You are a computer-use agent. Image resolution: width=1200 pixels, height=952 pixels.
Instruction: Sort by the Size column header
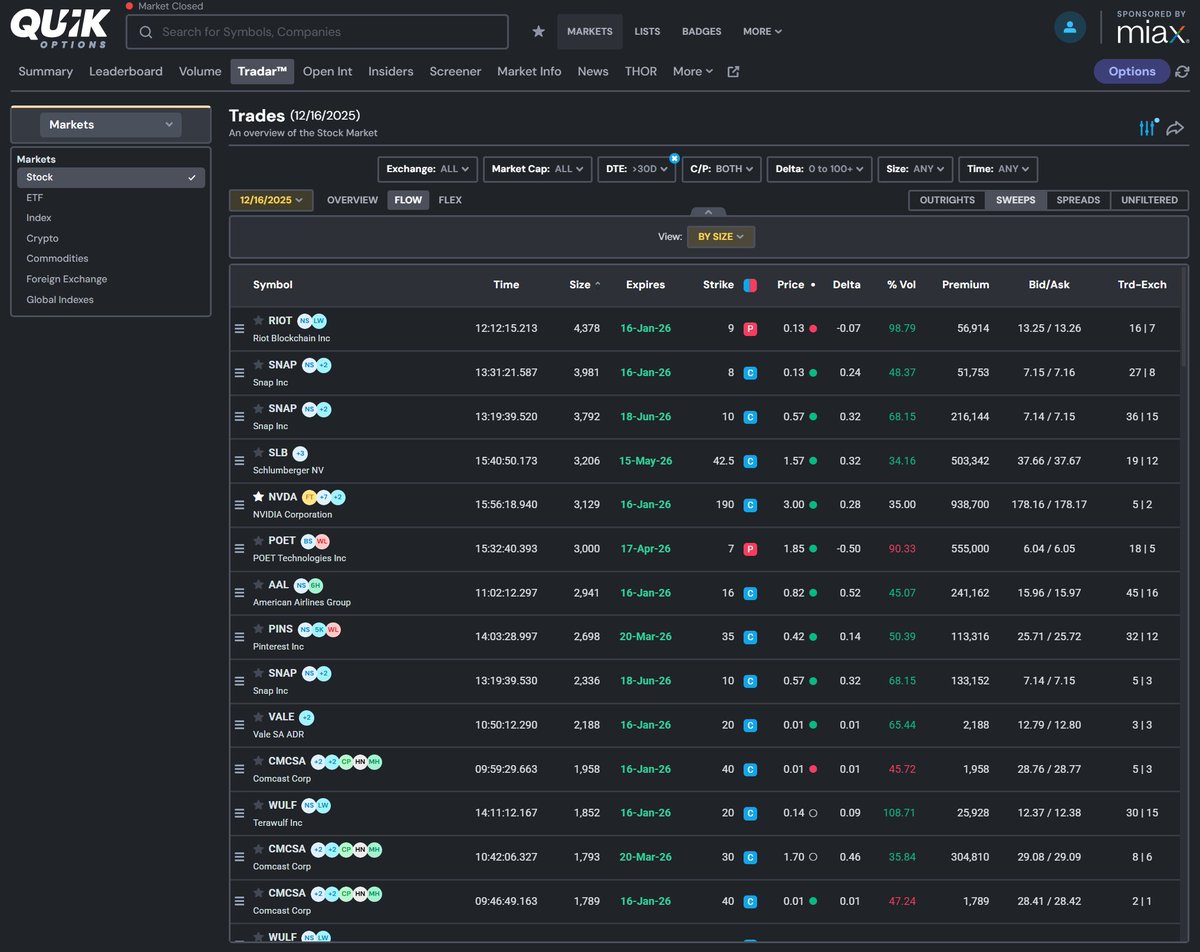click(x=585, y=285)
